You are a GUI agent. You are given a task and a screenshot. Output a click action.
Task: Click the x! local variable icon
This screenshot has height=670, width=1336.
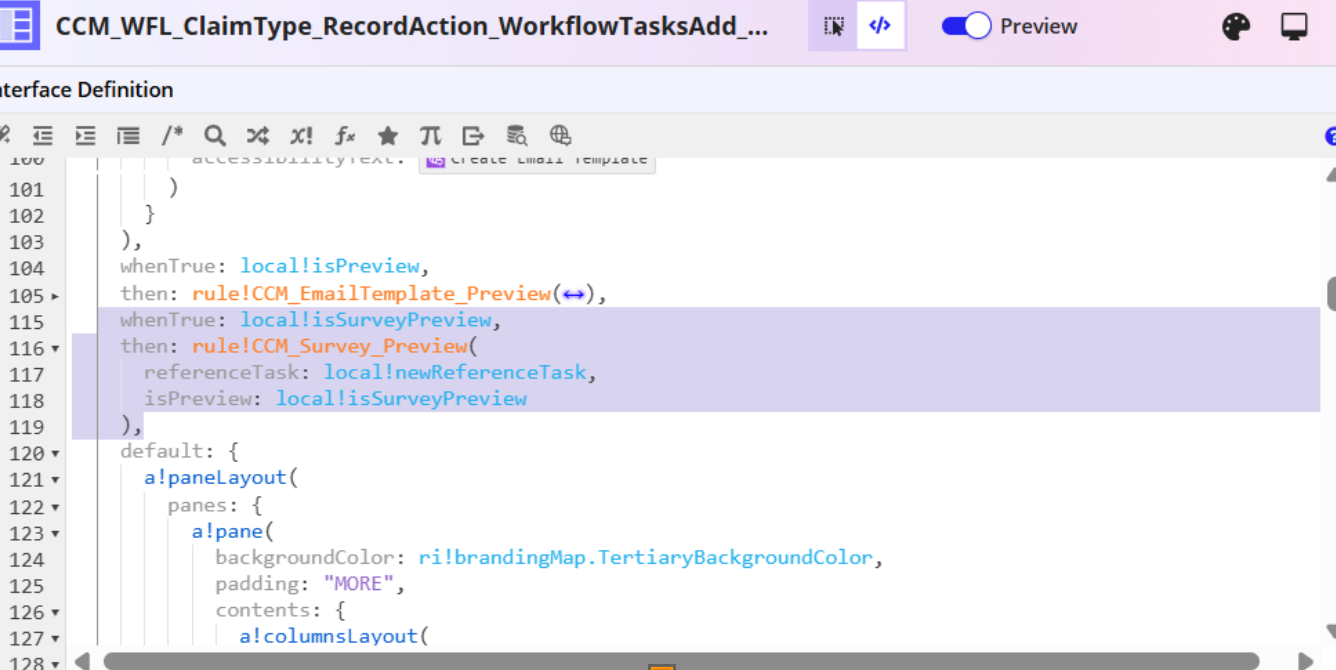coord(301,135)
